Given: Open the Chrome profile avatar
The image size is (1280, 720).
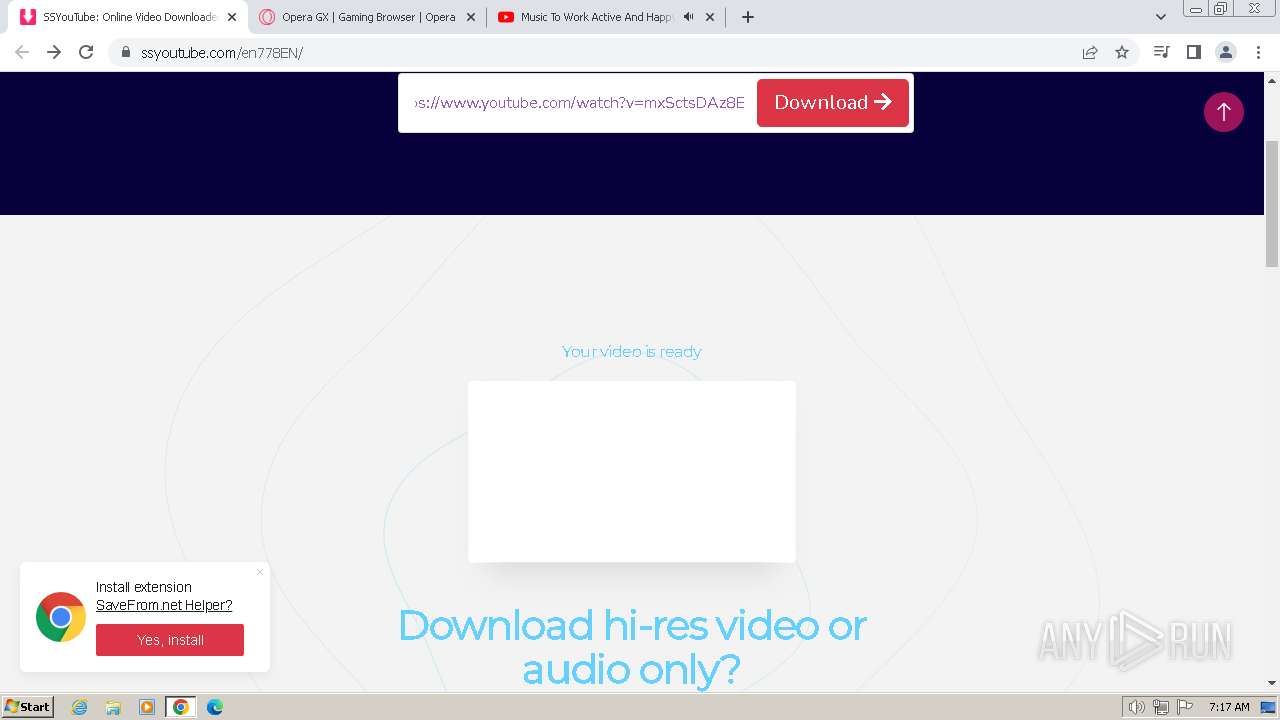Looking at the screenshot, I should coord(1225,52).
